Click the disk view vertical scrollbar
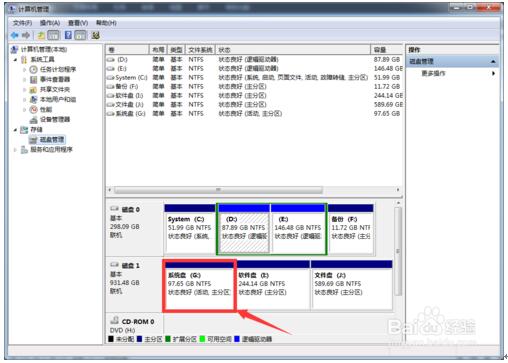The height and width of the screenshot is (363, 508). coord(398,251)
